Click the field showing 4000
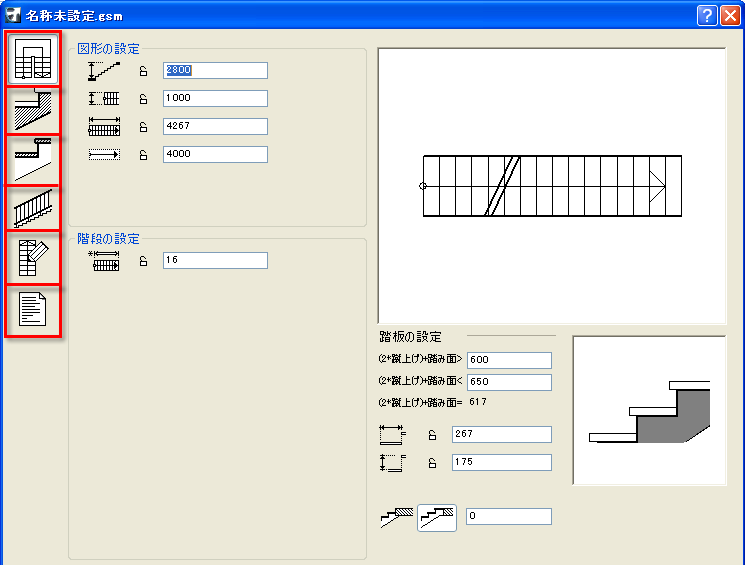 (x=215, y=154)
